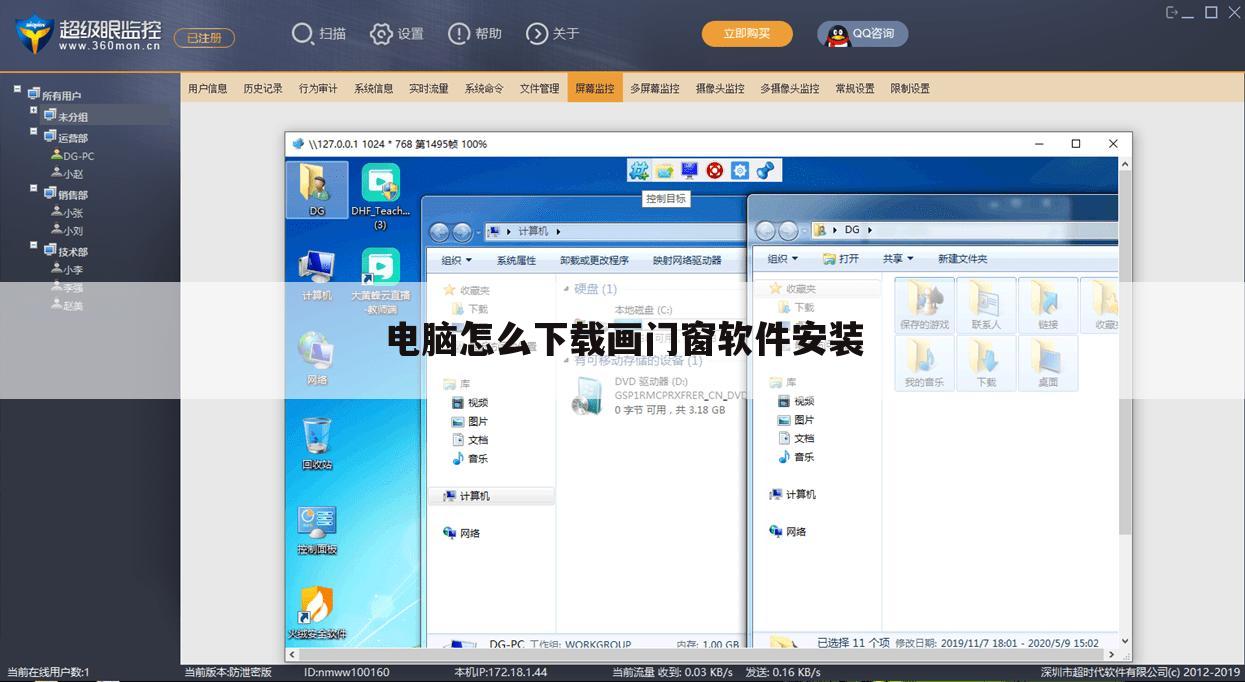The height and width of the screenshot is (682, 1245).
Task: Open the 多摄像头监控 tab
Action: coord(789,88)
